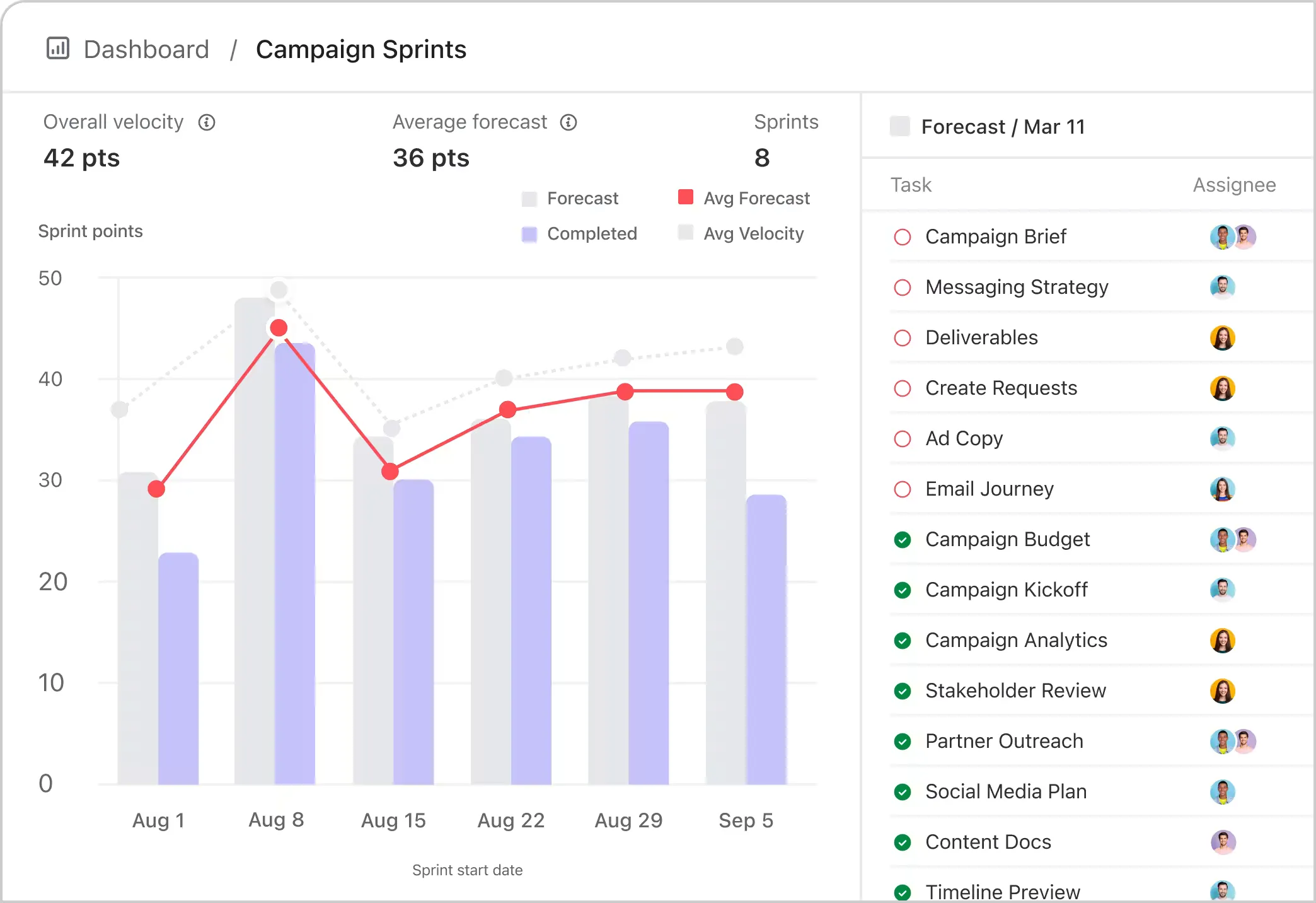
Task: Select the Aug 15 forecast bar
Action: point(373,610)
